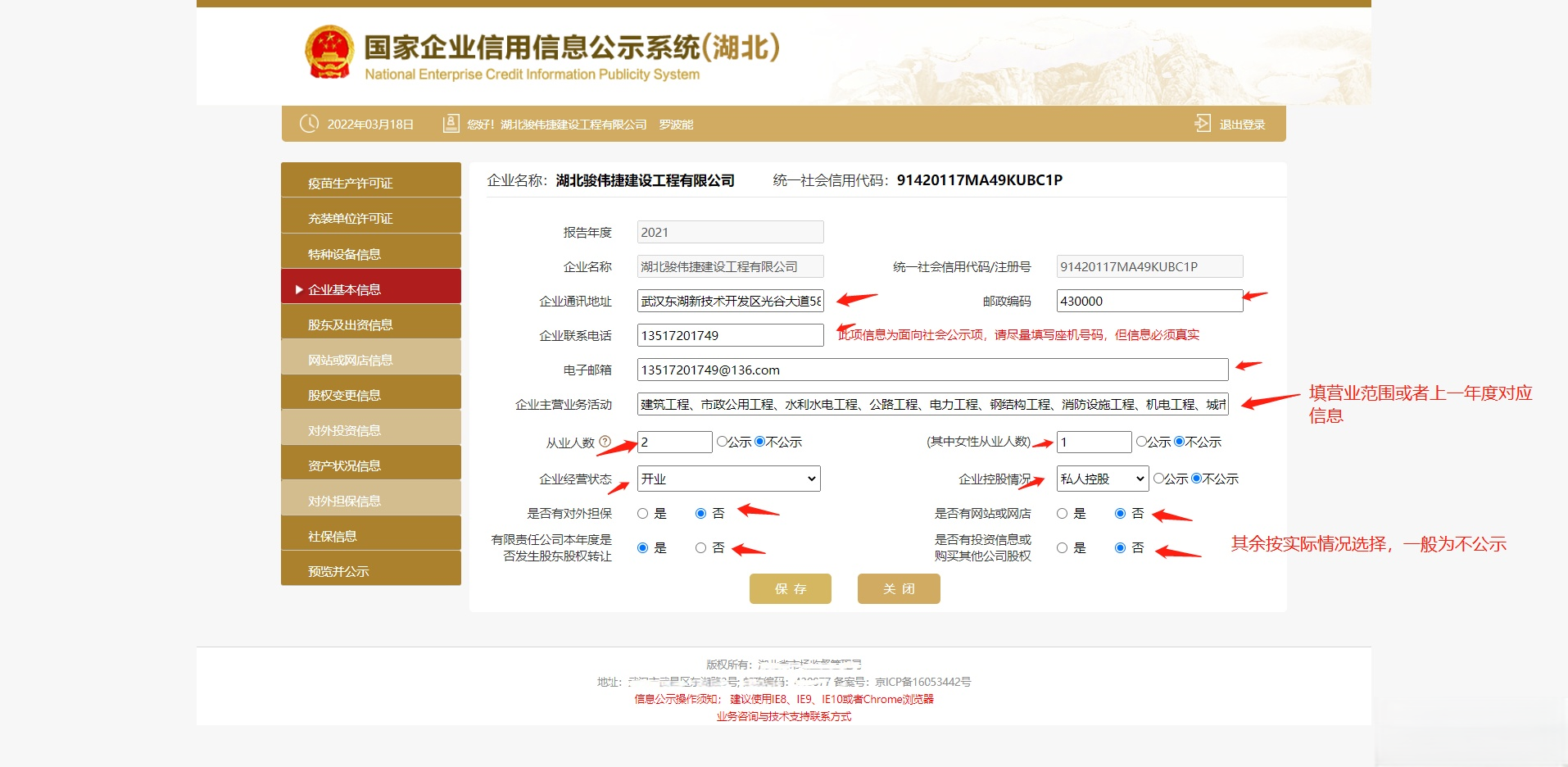The image size is (1568, 767).
Task: Select 否 for 是否有对外担保
Action: coord(700,514)
